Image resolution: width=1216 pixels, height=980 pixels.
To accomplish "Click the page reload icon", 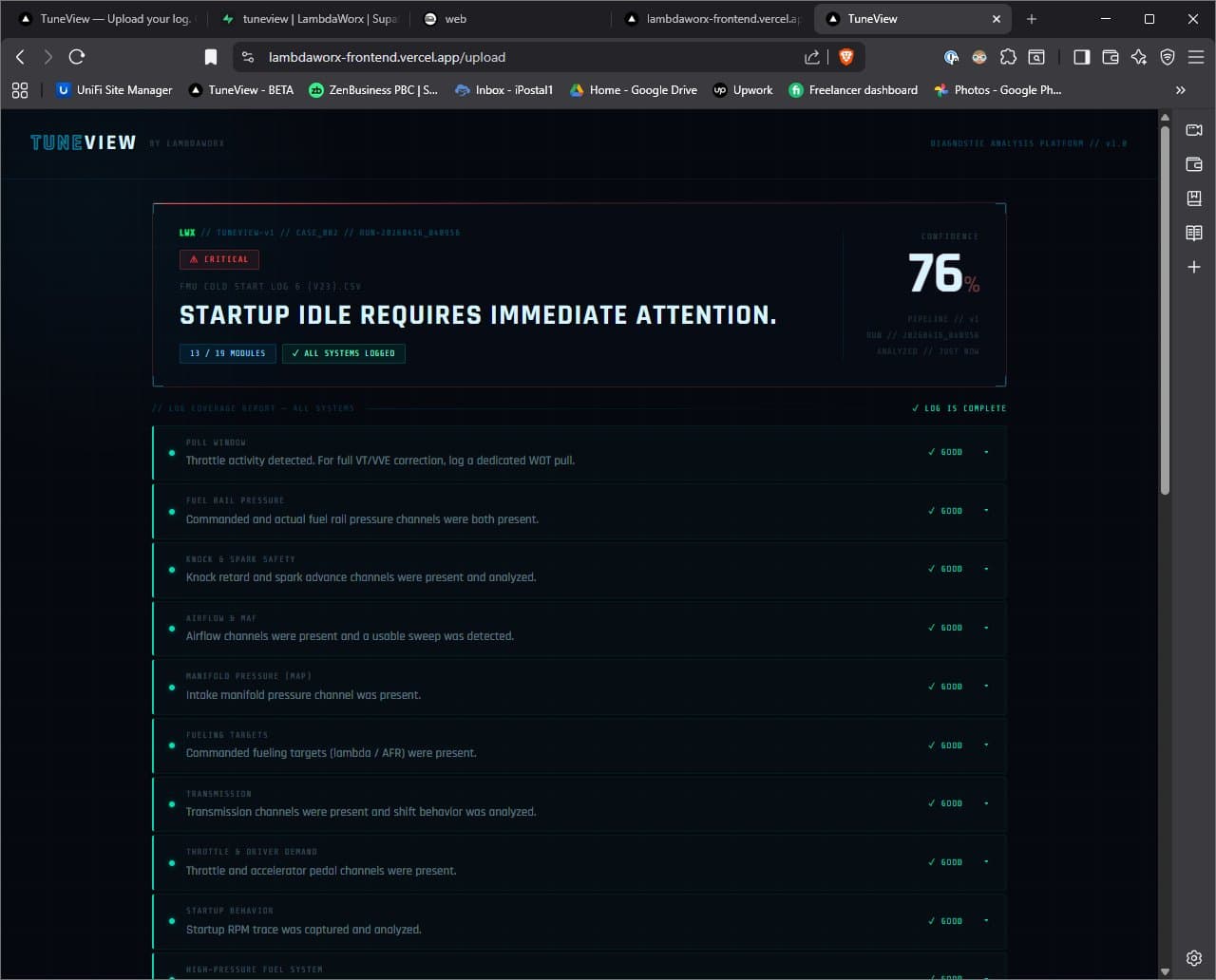I will [77, 57].
